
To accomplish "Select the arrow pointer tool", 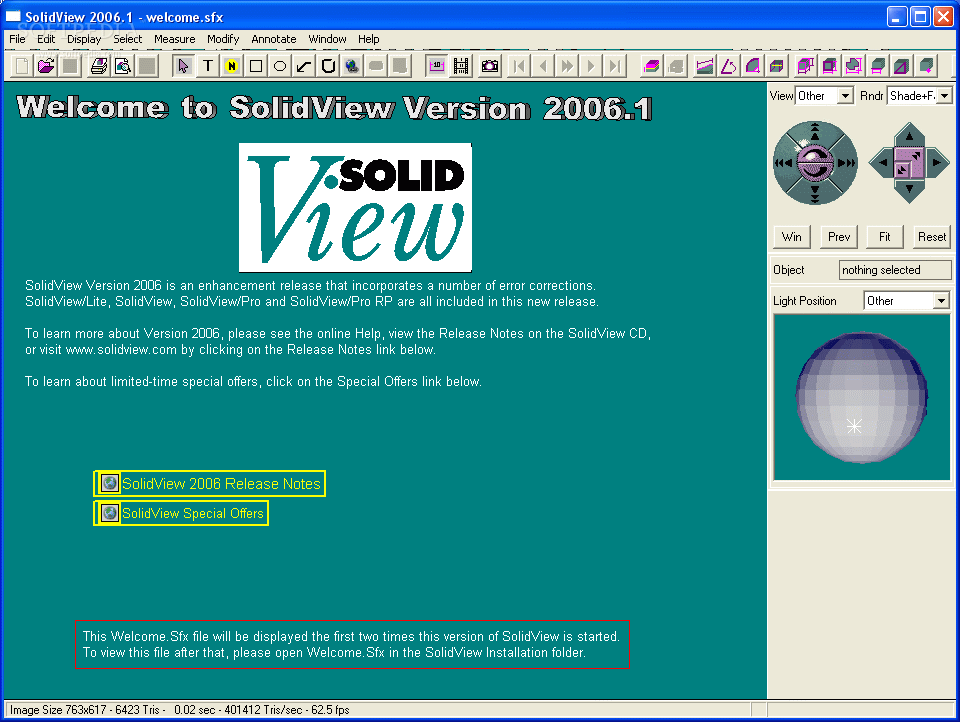I will pyautogui.click(x=183, y=66).
